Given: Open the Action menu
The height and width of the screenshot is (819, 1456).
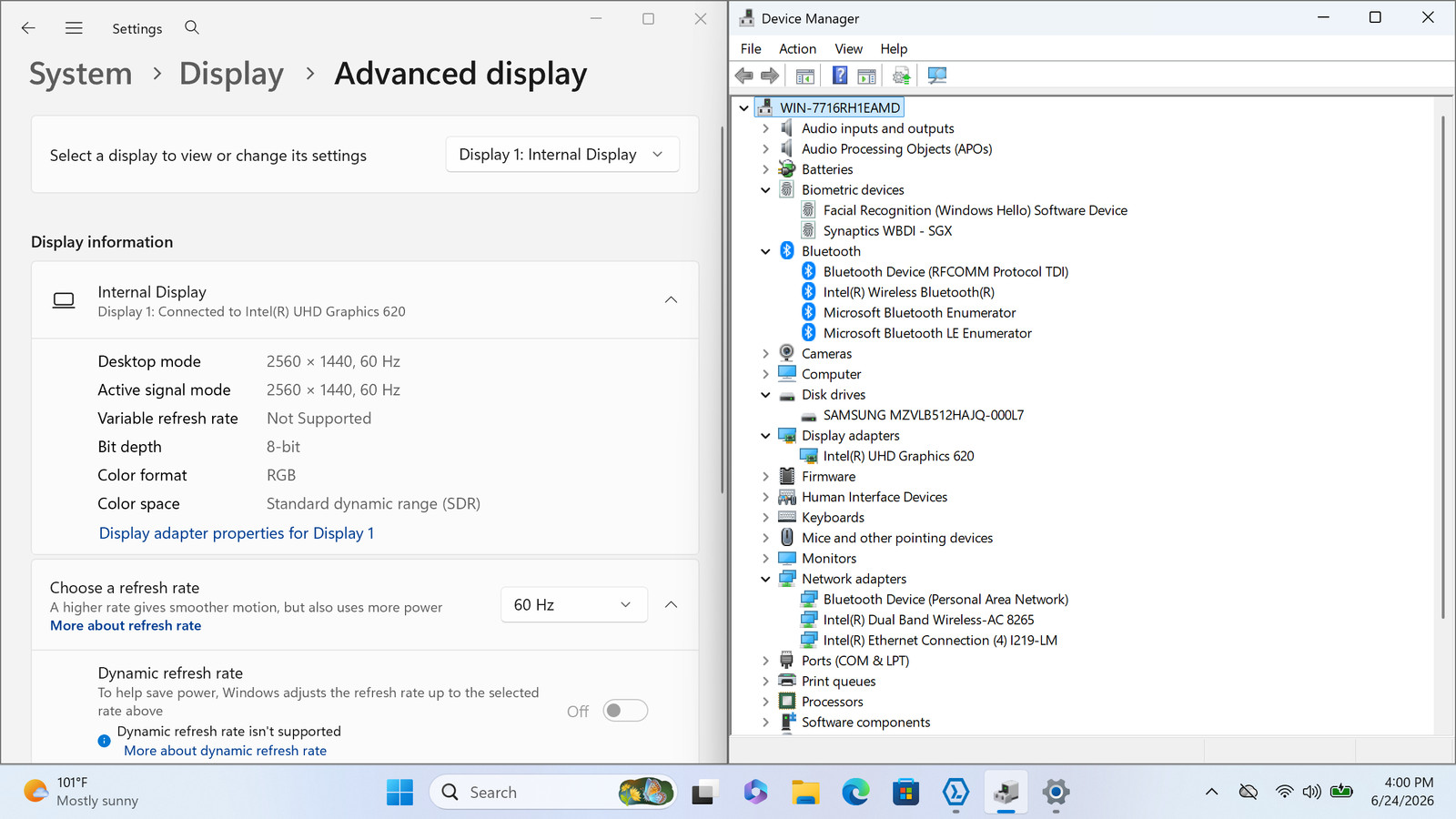Looking at the screenshot, I should click(797, 49).
